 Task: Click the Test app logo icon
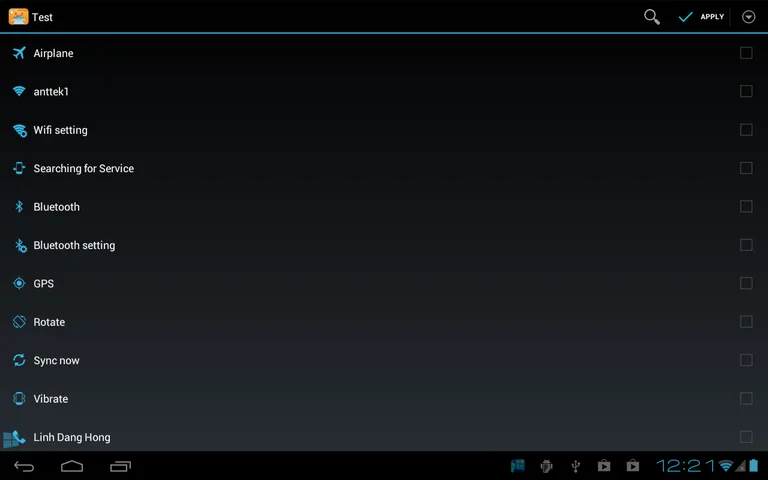tap(18, 17)
